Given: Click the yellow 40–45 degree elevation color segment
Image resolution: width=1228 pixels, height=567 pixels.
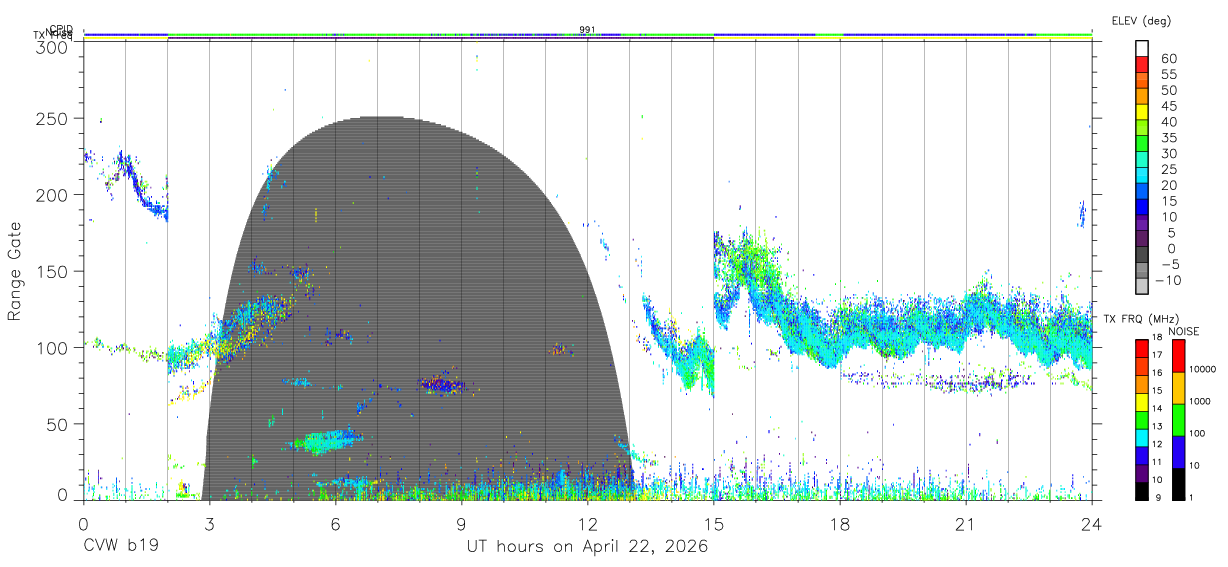Looking at the screenshot, I should click(x=1142, y=113).
